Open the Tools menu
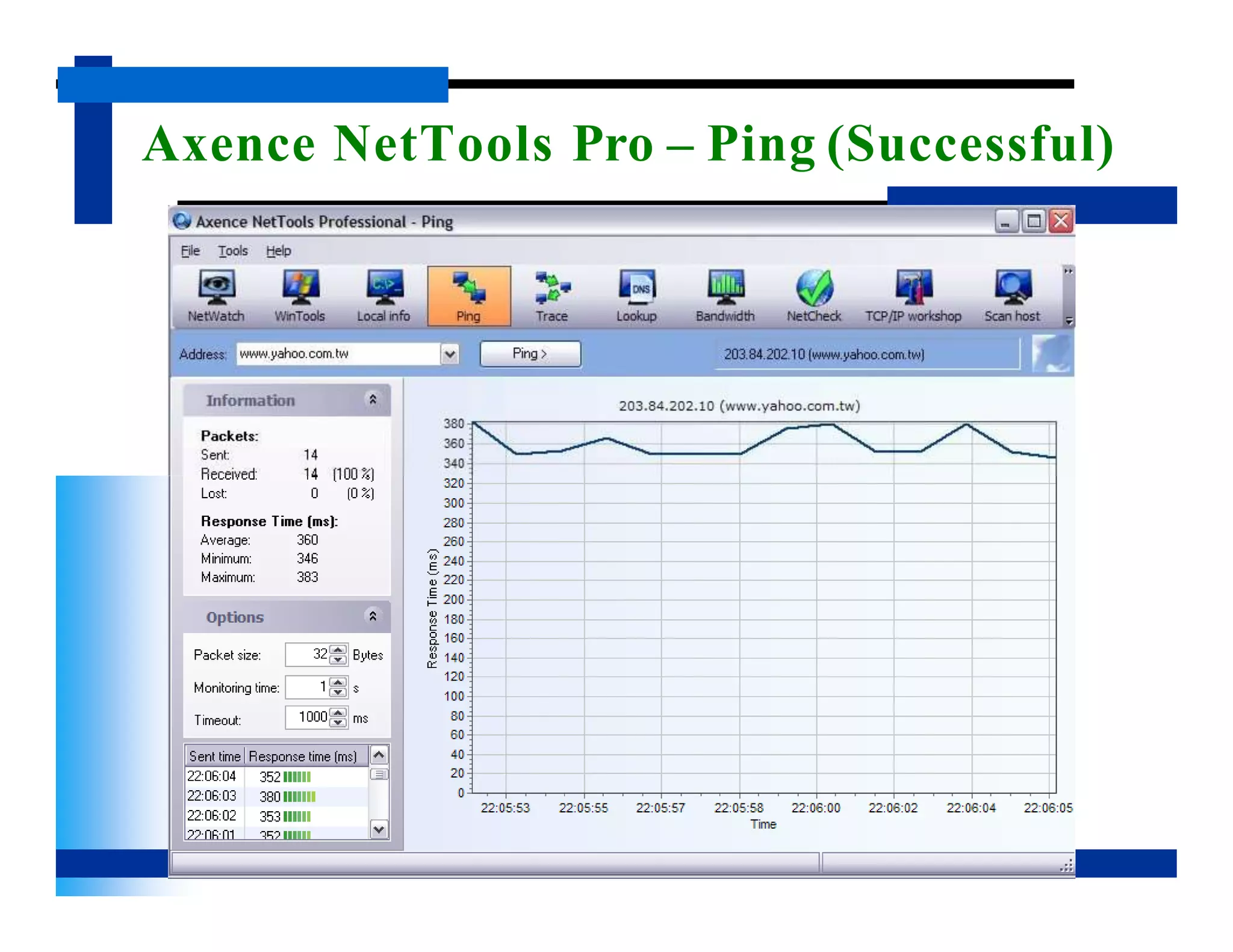Screen dimensions: 1233x952 pyautogui.click(x=233, y=250)
